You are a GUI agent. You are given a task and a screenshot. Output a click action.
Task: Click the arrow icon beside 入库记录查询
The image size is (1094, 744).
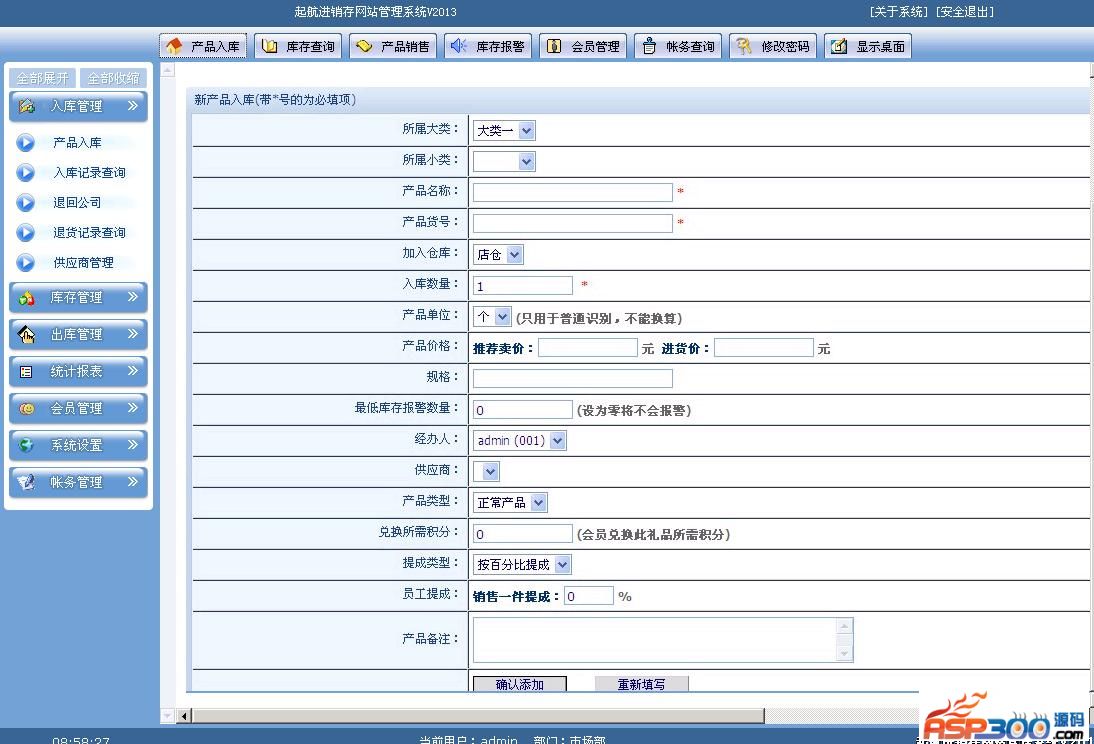[26, 172]
